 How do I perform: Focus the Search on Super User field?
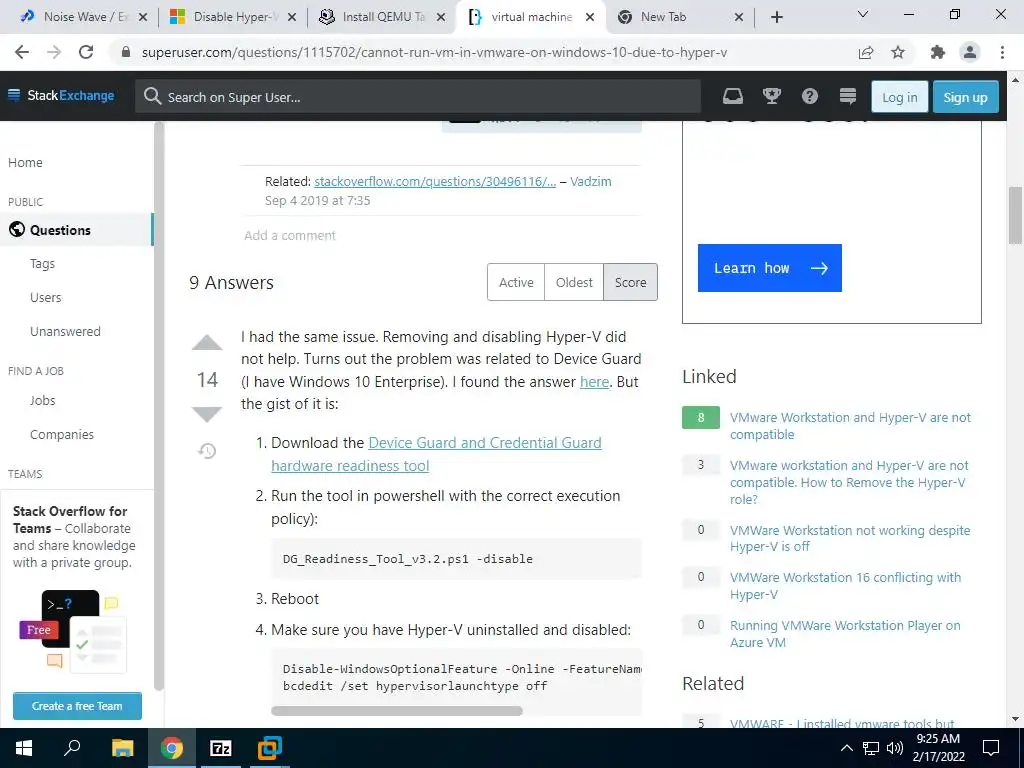[x=418, y=97]
